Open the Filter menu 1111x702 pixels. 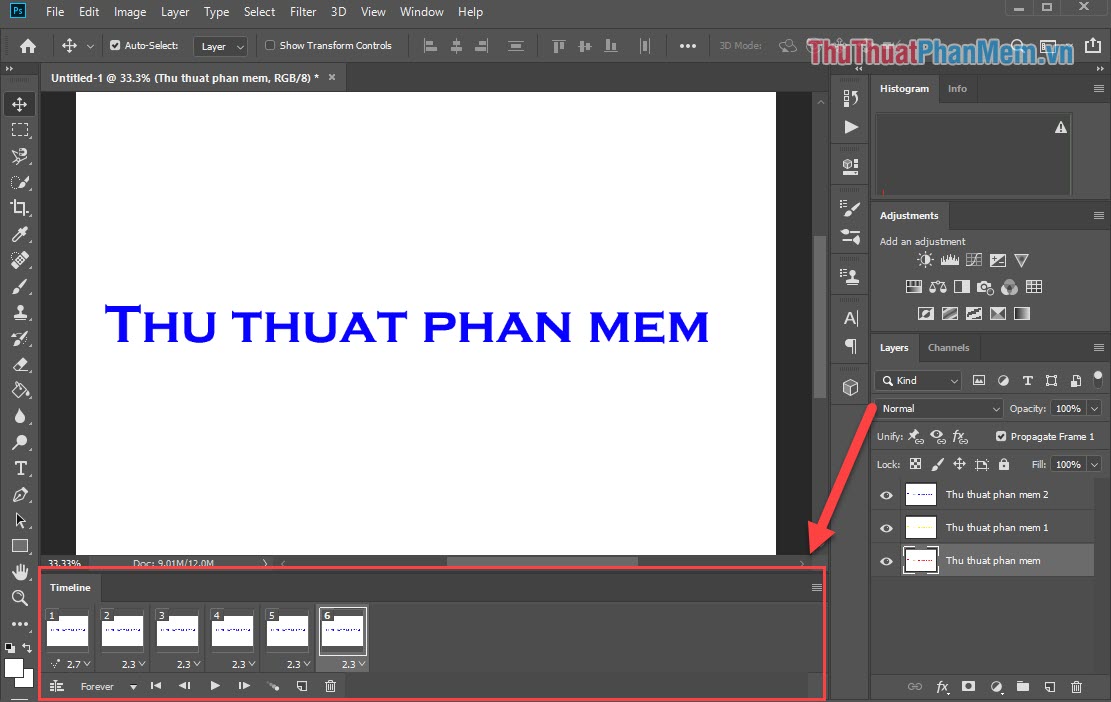click(x=302, y=11)
